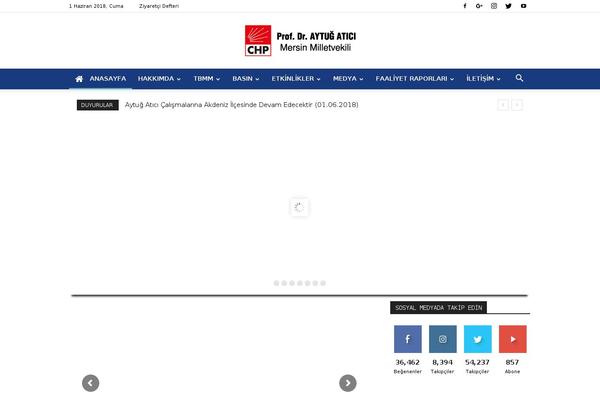The height and width of the screenshot is (400, 600).
Task: Click the CHP logo image
Action: (258, 41)
